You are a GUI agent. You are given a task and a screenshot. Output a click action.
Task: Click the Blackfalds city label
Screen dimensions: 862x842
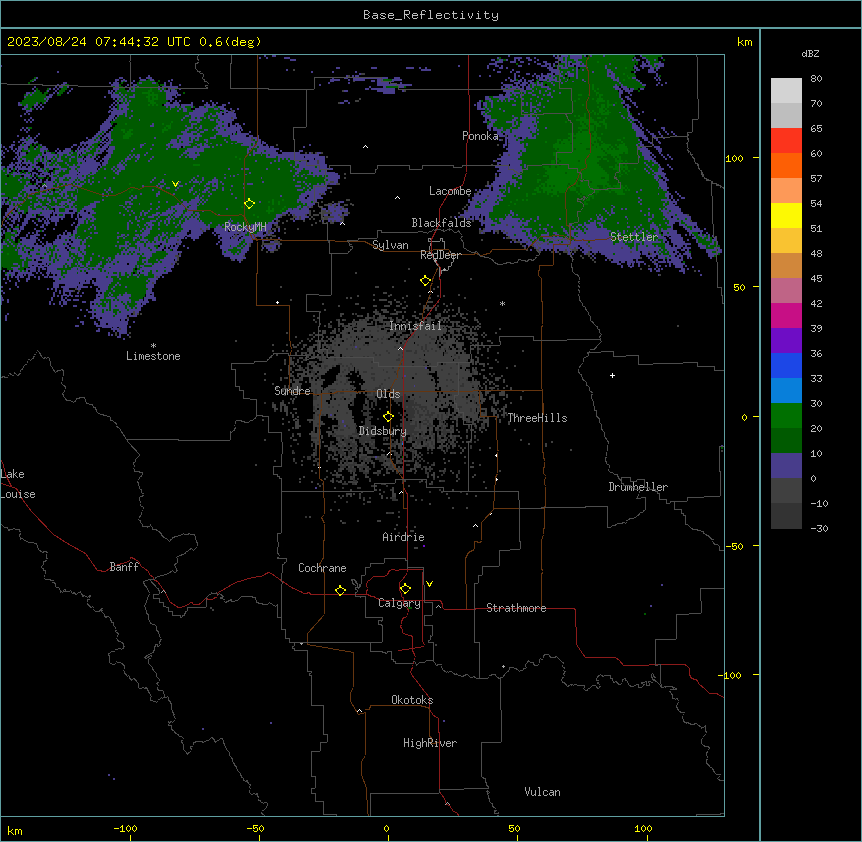(441, 223)
